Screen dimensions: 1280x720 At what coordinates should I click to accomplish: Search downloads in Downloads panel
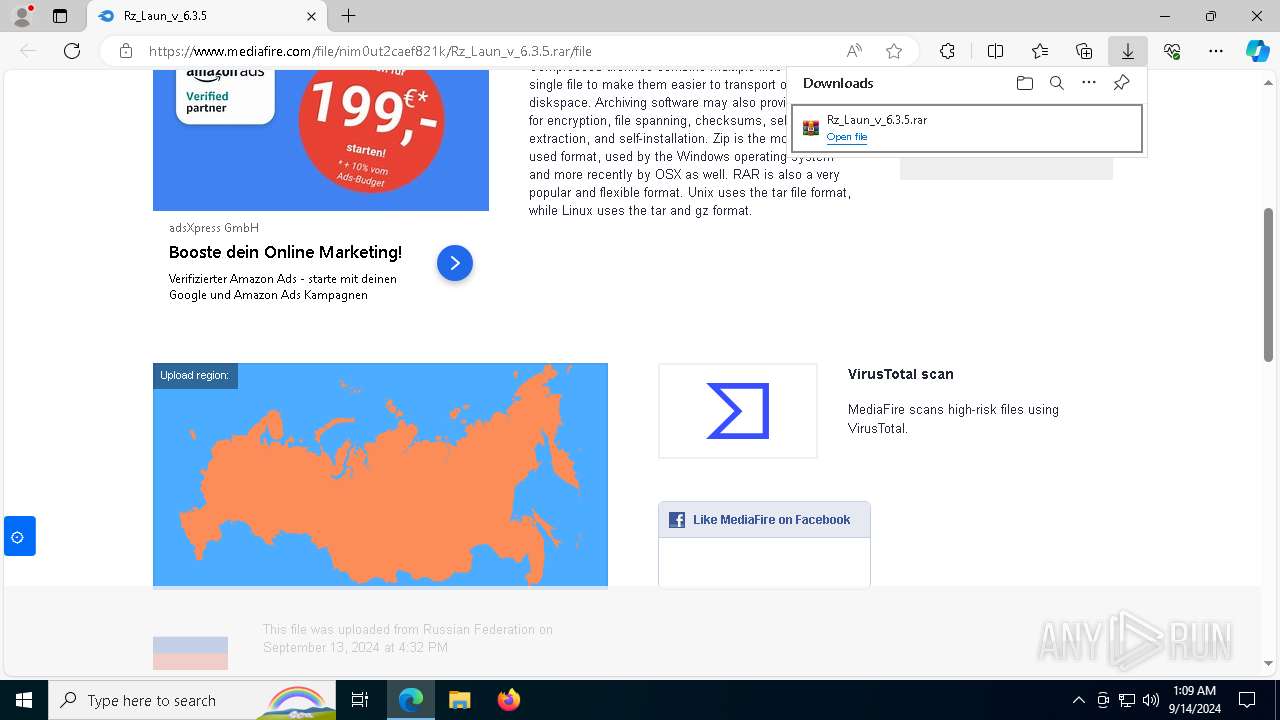click(1056, 83)
